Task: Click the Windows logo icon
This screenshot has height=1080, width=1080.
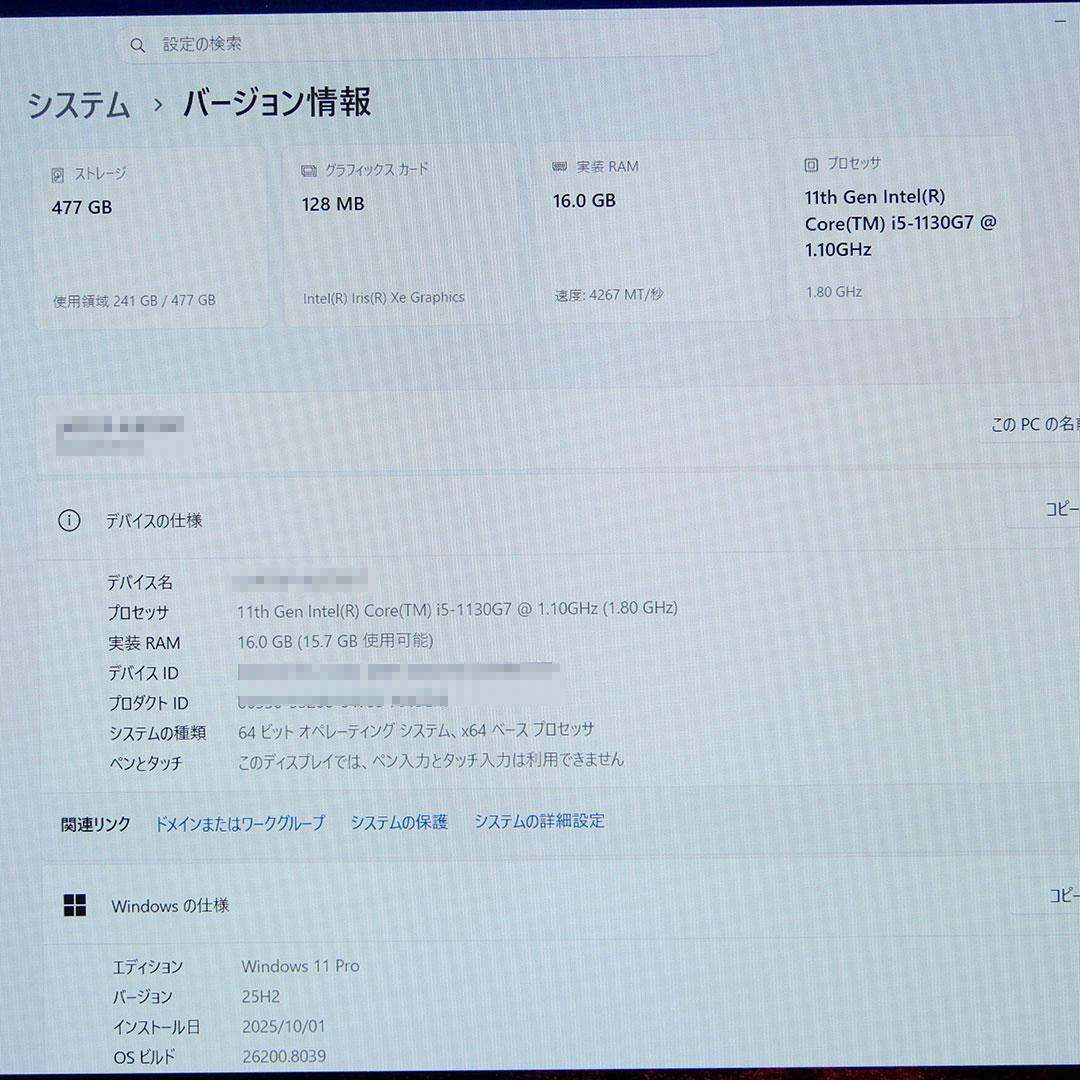Action: pyautogui.click(x=74, y=906)
